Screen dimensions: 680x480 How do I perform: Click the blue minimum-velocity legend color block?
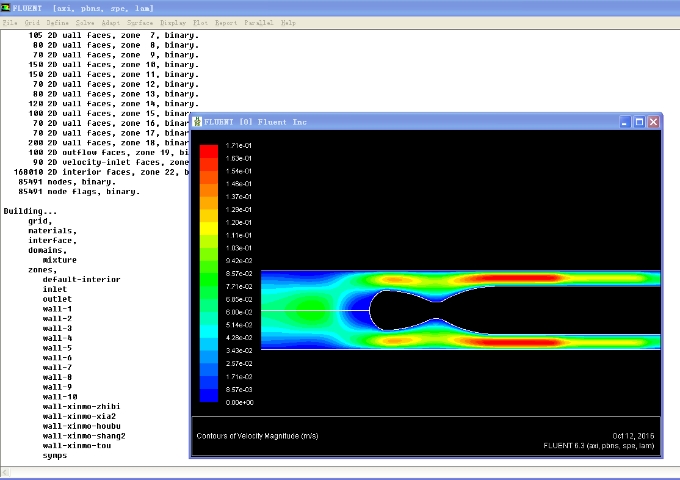pyautogui.click(x=209, y=395)
